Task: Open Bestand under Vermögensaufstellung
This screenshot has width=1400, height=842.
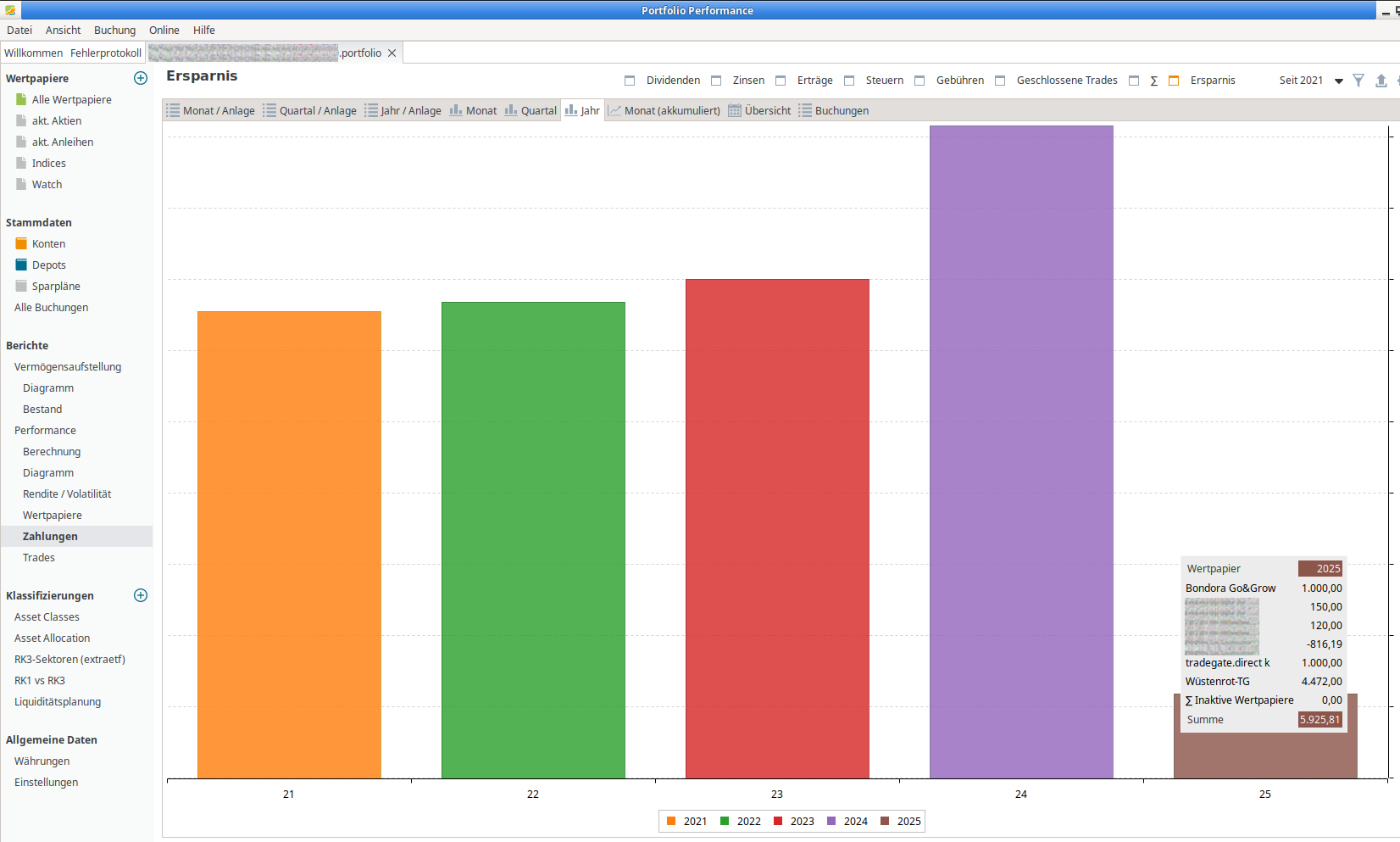Action: click(42, 409)
